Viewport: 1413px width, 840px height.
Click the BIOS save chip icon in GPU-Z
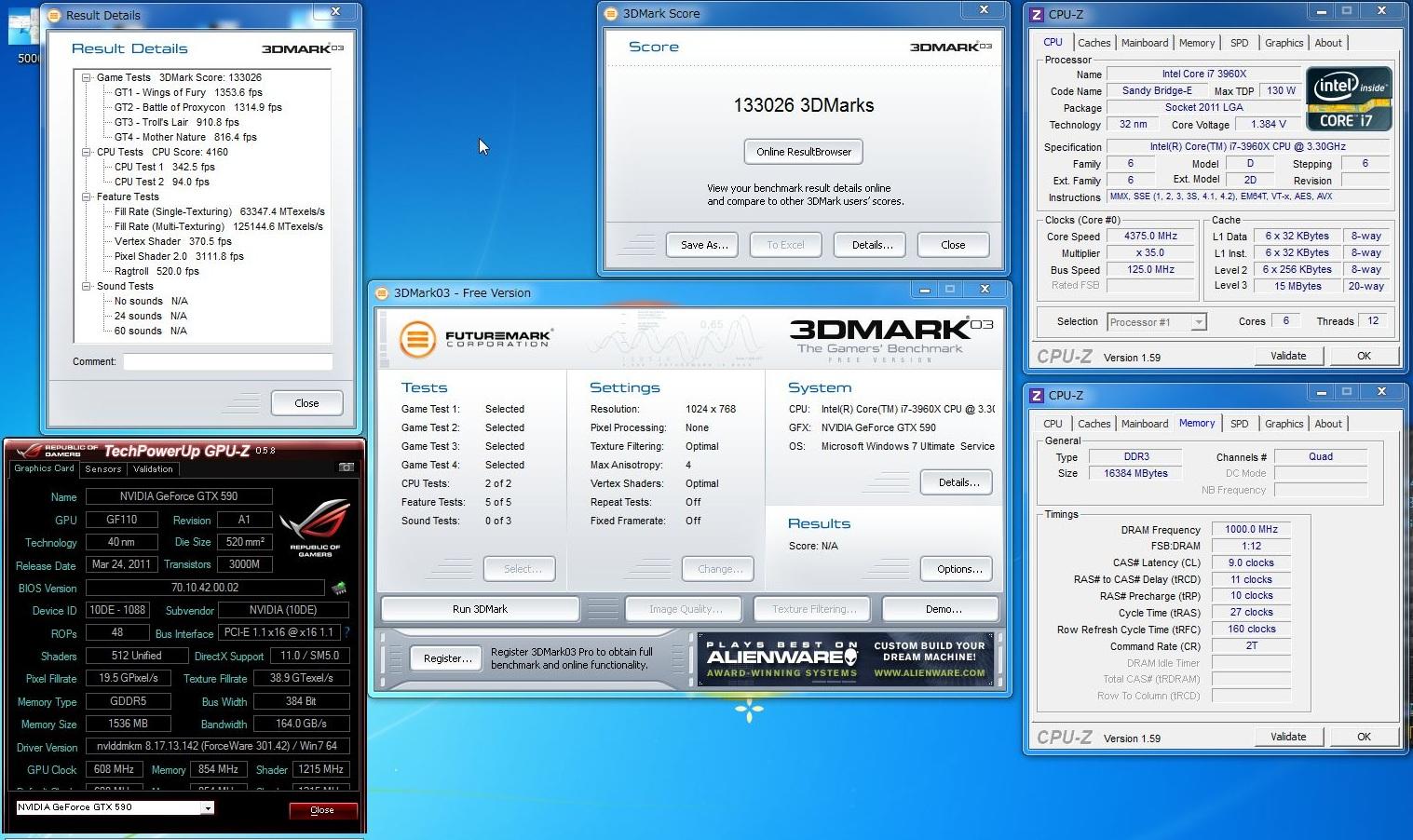[340, 588]
